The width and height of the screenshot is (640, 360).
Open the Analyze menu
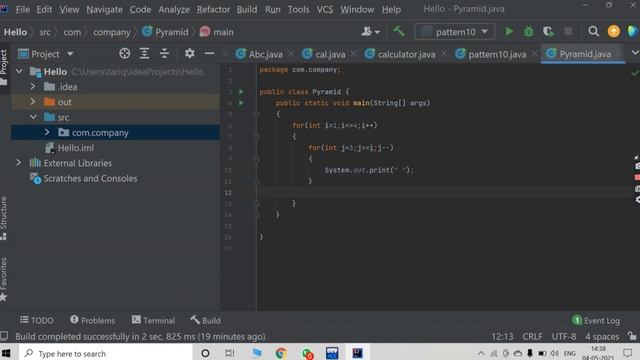[174, 9]
